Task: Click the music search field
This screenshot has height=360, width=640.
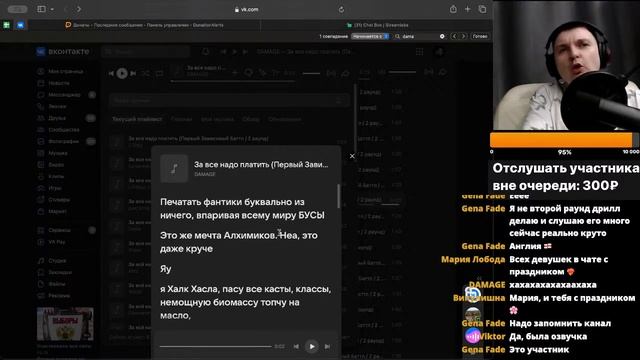Action: [x=229, y=100]
